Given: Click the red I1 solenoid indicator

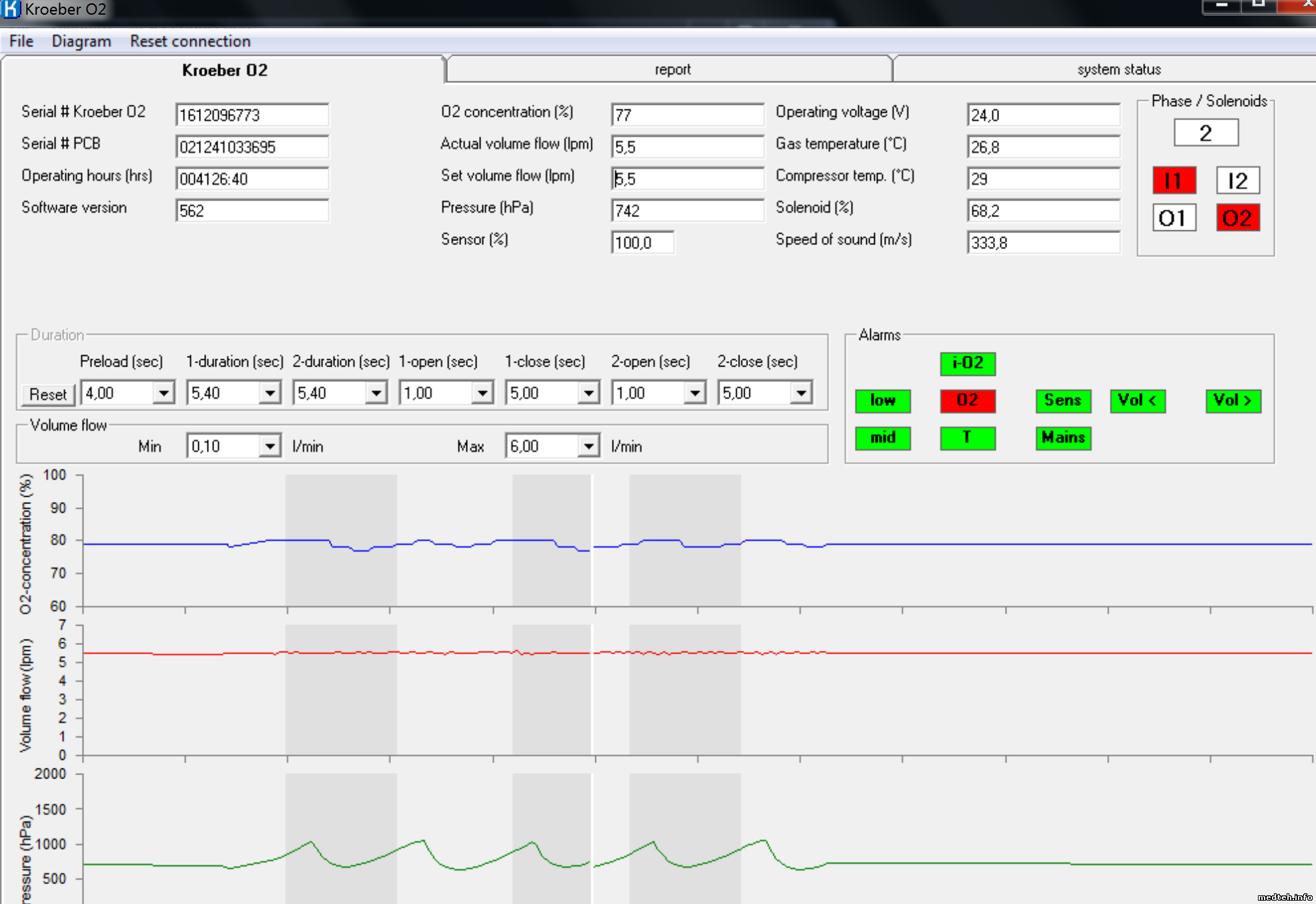Looking at the screenshot, I should [x=1174, y=181].
